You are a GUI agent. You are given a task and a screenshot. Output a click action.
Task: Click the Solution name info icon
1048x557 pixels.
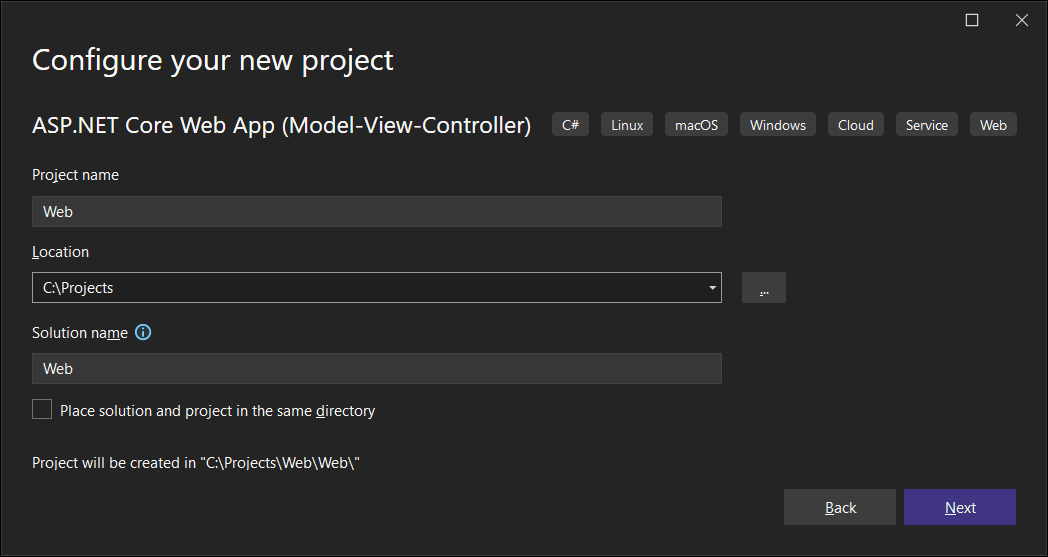[143, 332]
